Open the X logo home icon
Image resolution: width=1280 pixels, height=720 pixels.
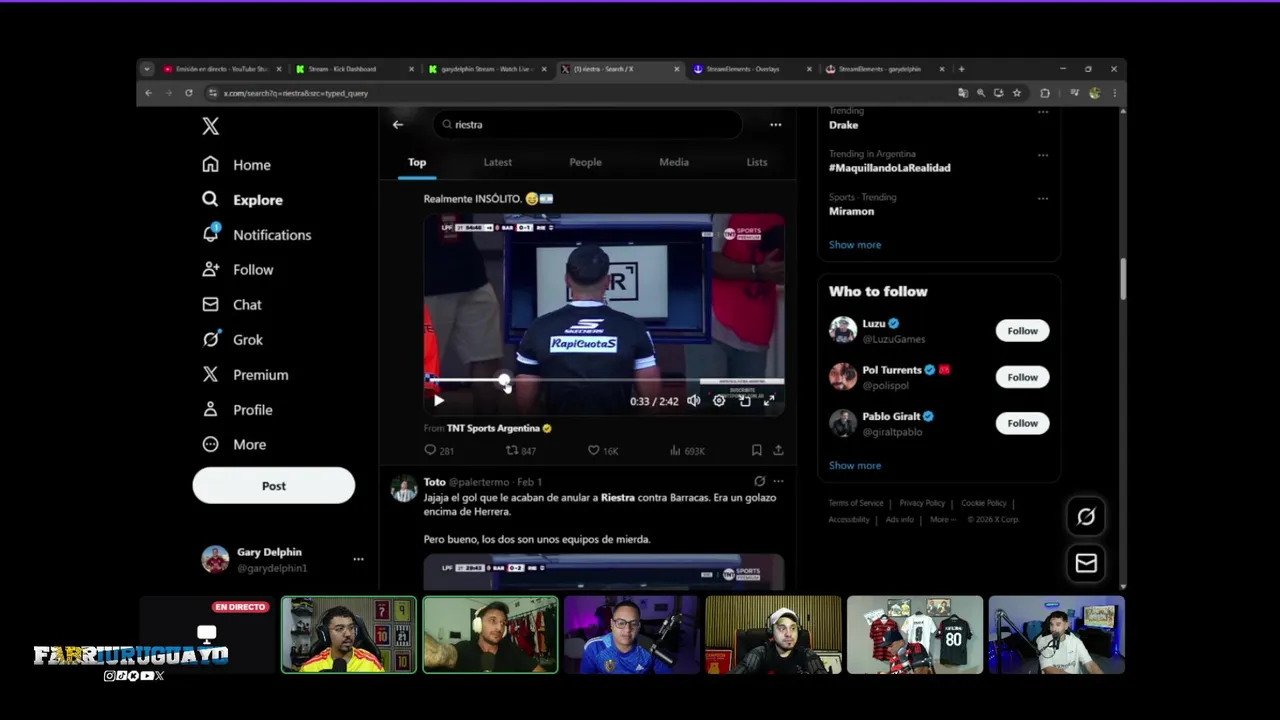tap(210, 126)
